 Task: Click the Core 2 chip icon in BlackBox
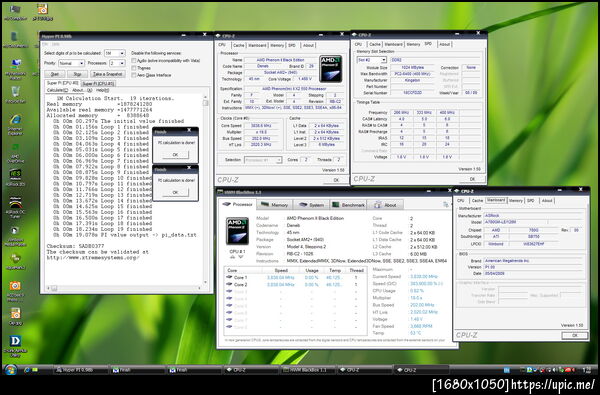(230, 284)
